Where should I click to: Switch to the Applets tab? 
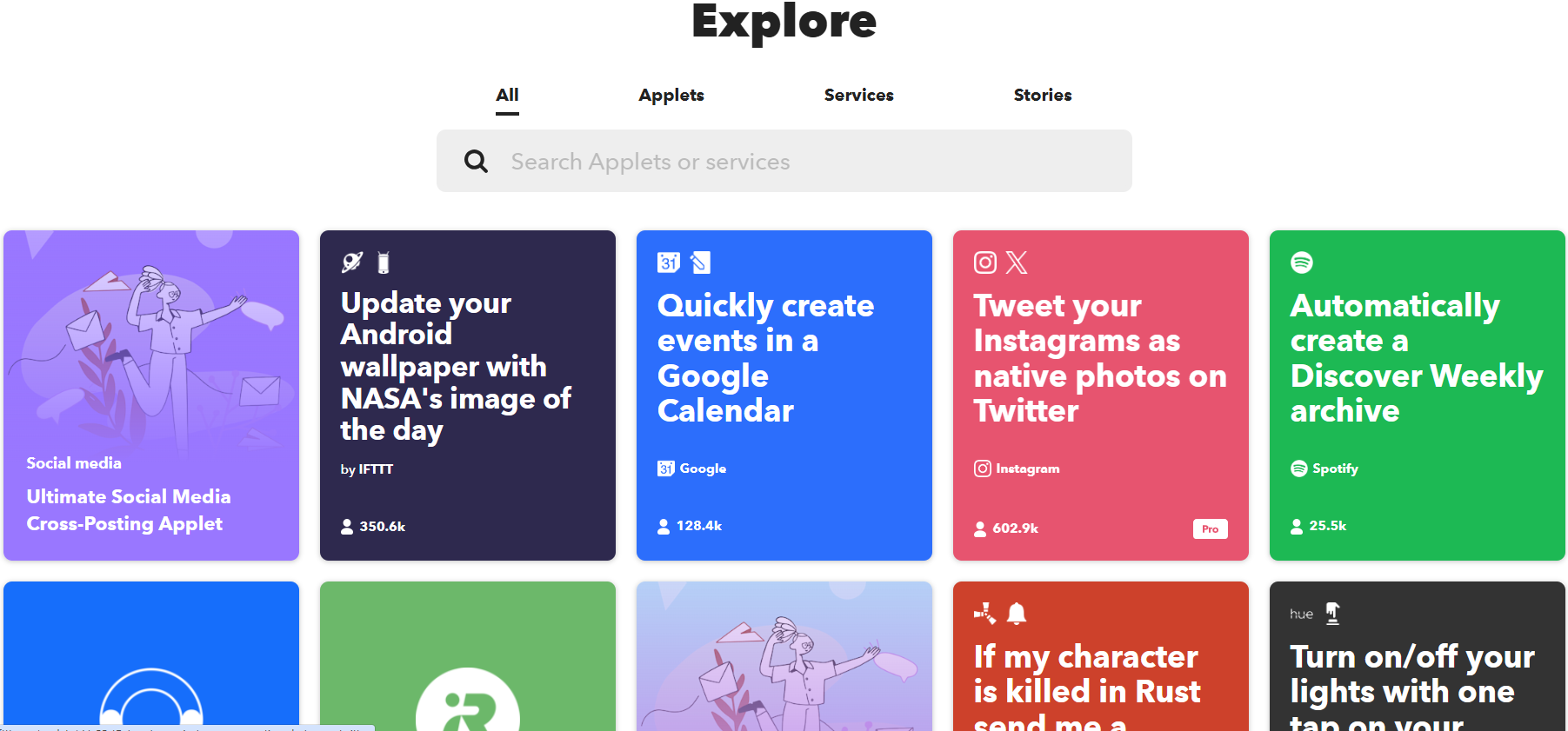[671, 95]
